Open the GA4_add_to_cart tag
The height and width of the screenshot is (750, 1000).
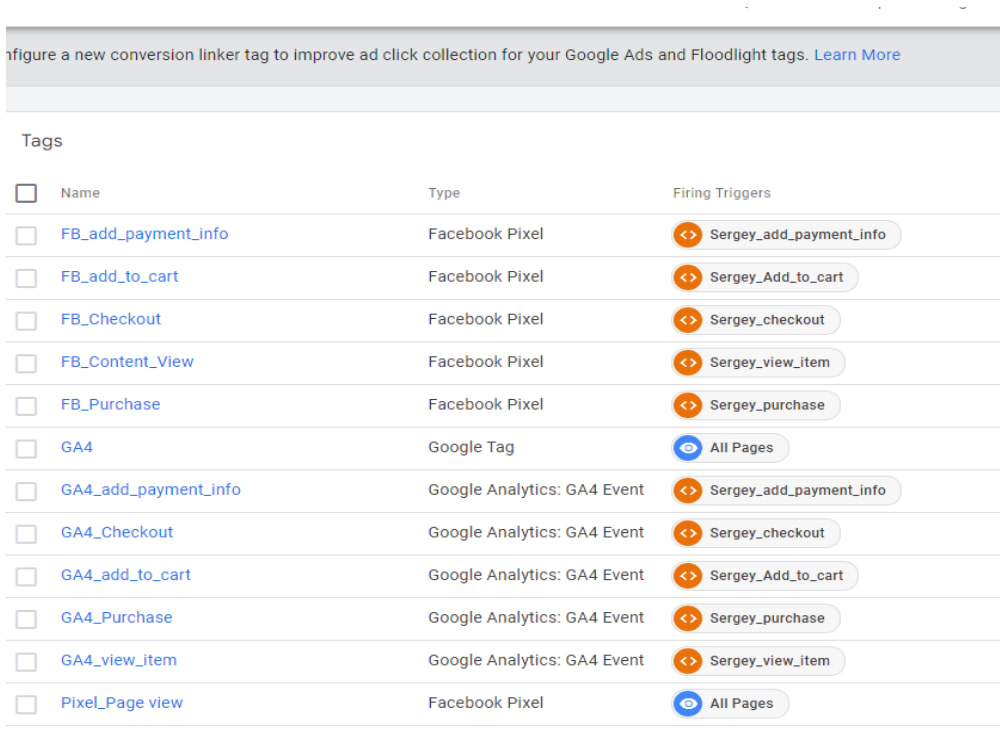pos(126,575)
